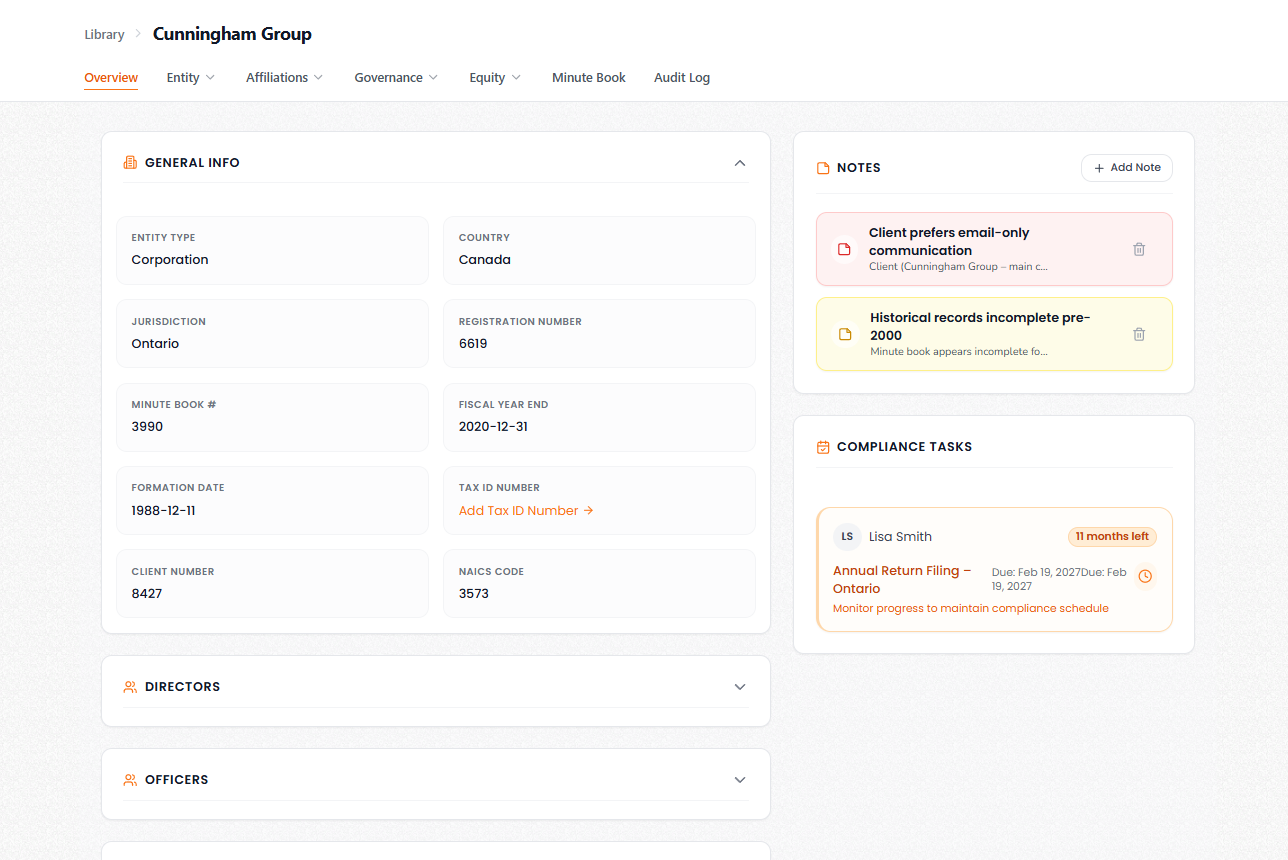Viewport: 1288px width, 860px height.
Task: Expand the Officers section
Action: click(740, 779)
